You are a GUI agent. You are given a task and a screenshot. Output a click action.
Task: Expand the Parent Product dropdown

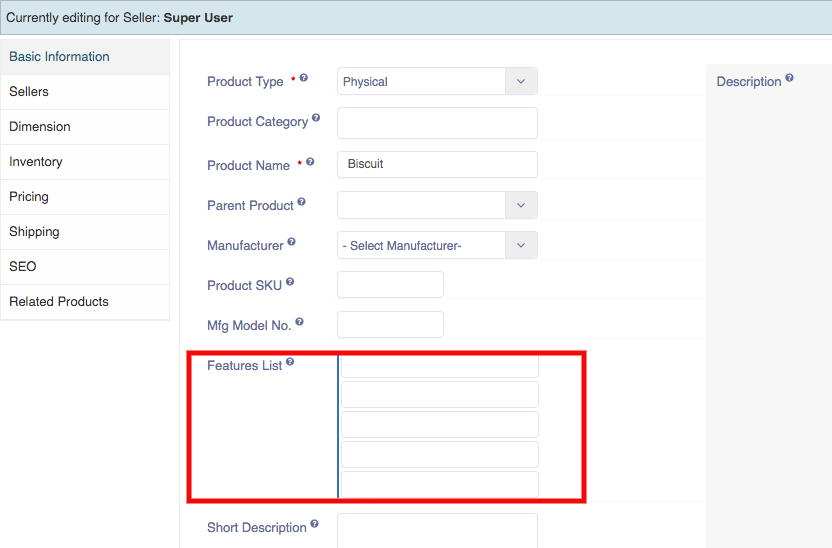pyautogui.click(x=437, y=205)
